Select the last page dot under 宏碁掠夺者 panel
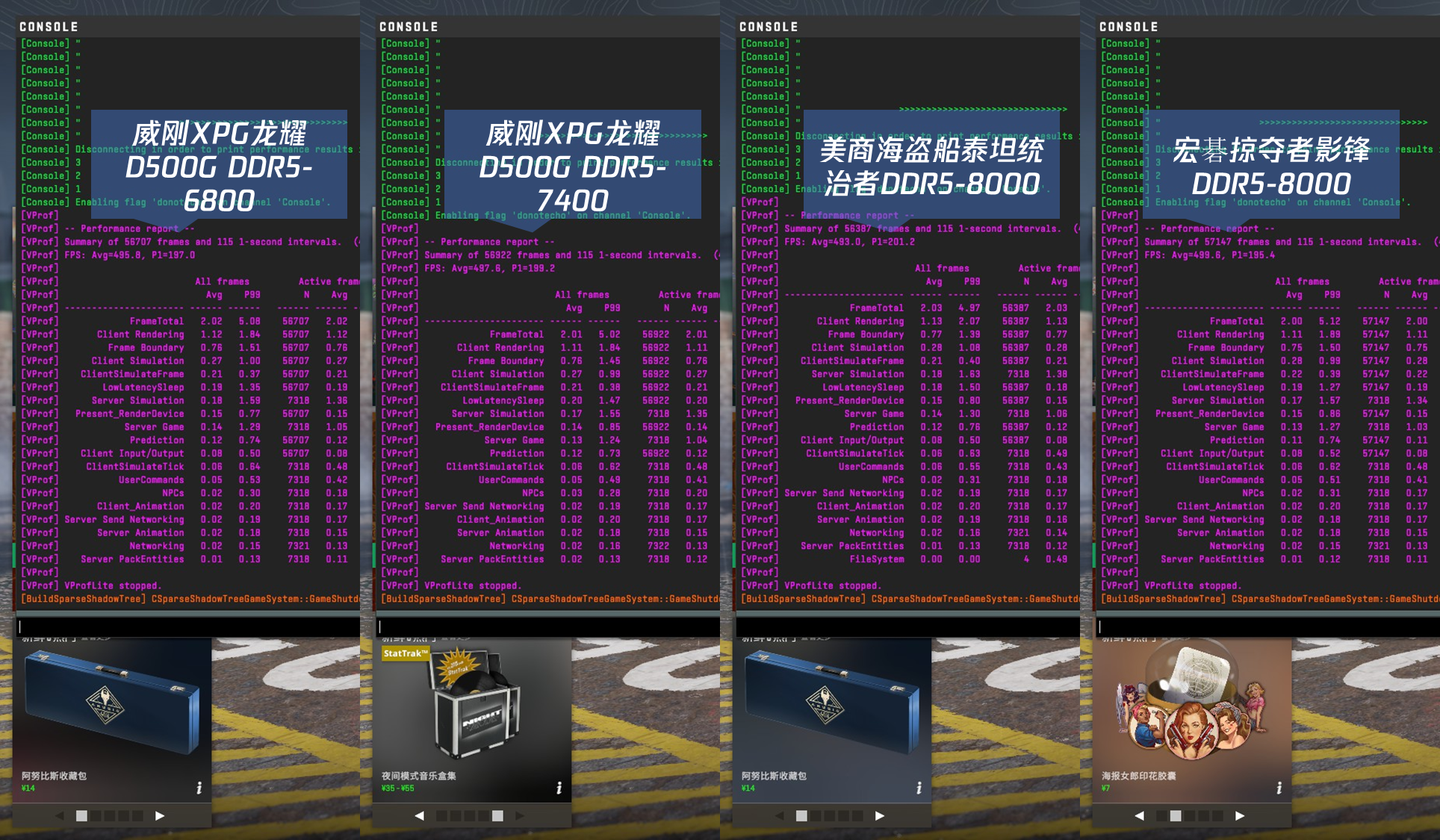1440x840 pixels. pos(1217,815)
